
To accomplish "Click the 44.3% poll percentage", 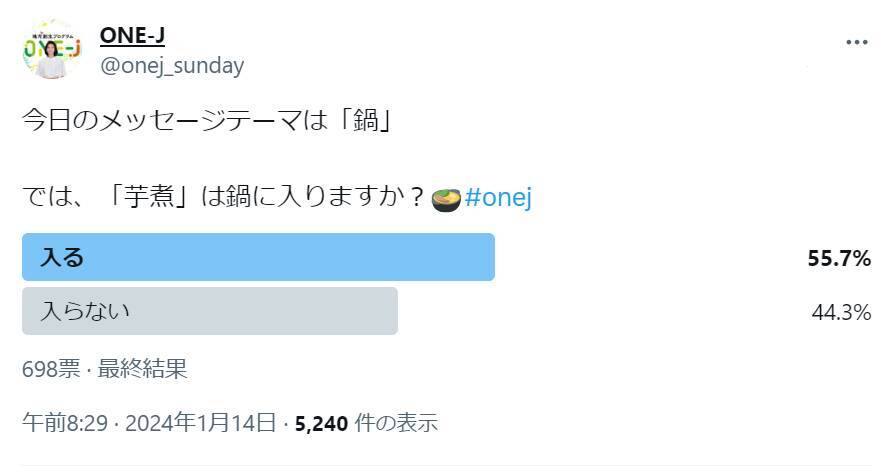I will pos(841,312).
